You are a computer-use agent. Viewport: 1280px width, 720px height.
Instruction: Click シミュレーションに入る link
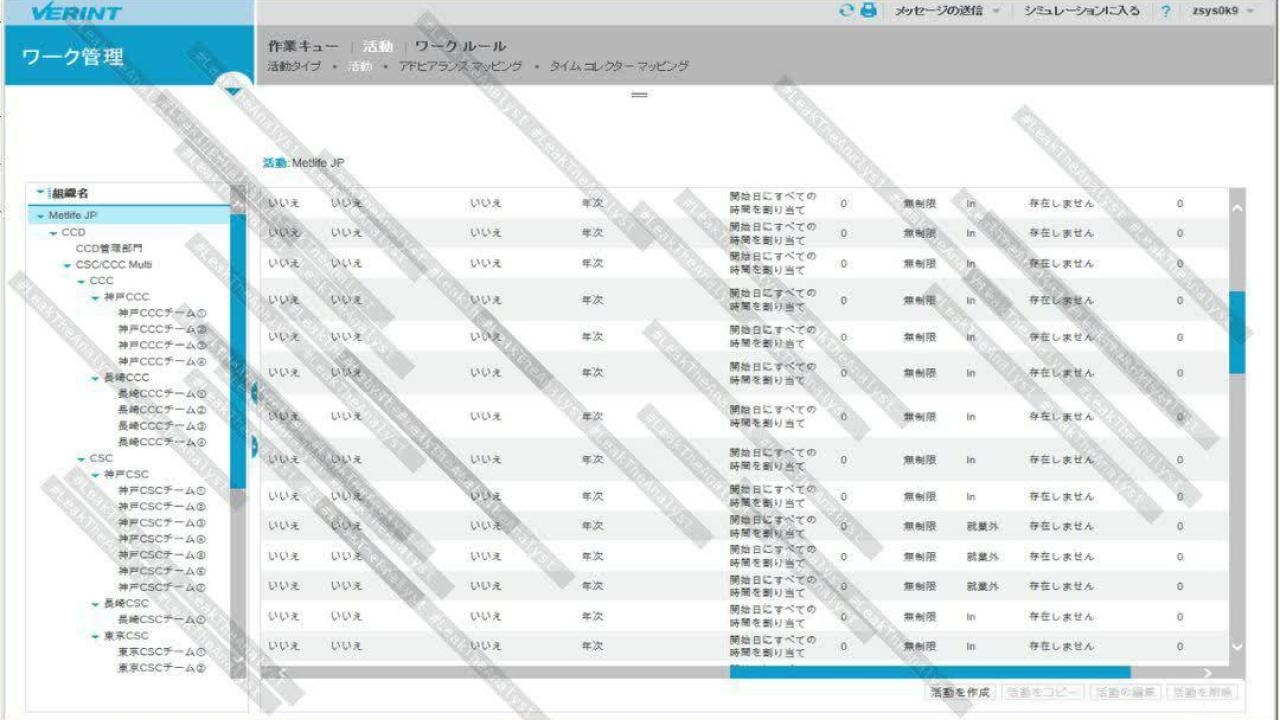(x=1082, y=10)
